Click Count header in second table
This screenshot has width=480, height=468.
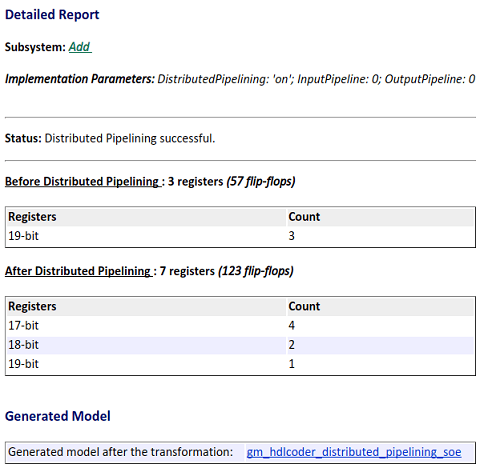(304, 306)
